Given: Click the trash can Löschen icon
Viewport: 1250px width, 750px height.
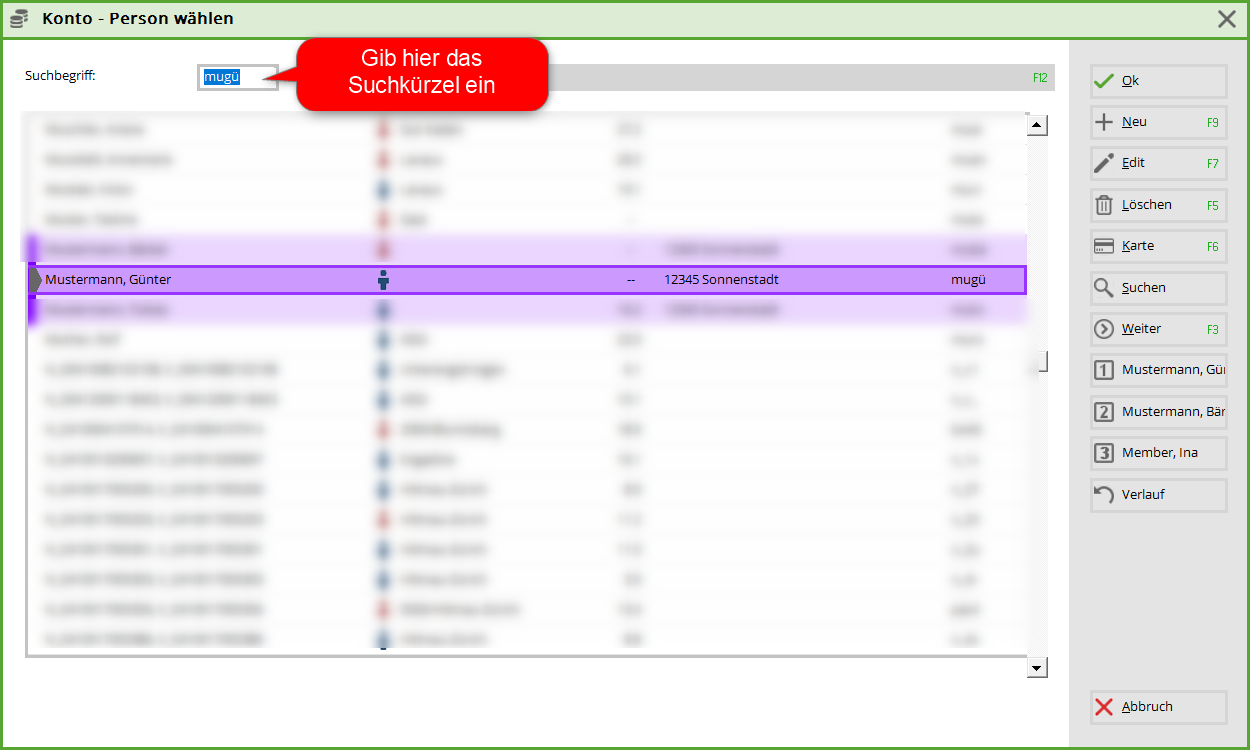Looking at the screenshot, I should coord(1104,205).
